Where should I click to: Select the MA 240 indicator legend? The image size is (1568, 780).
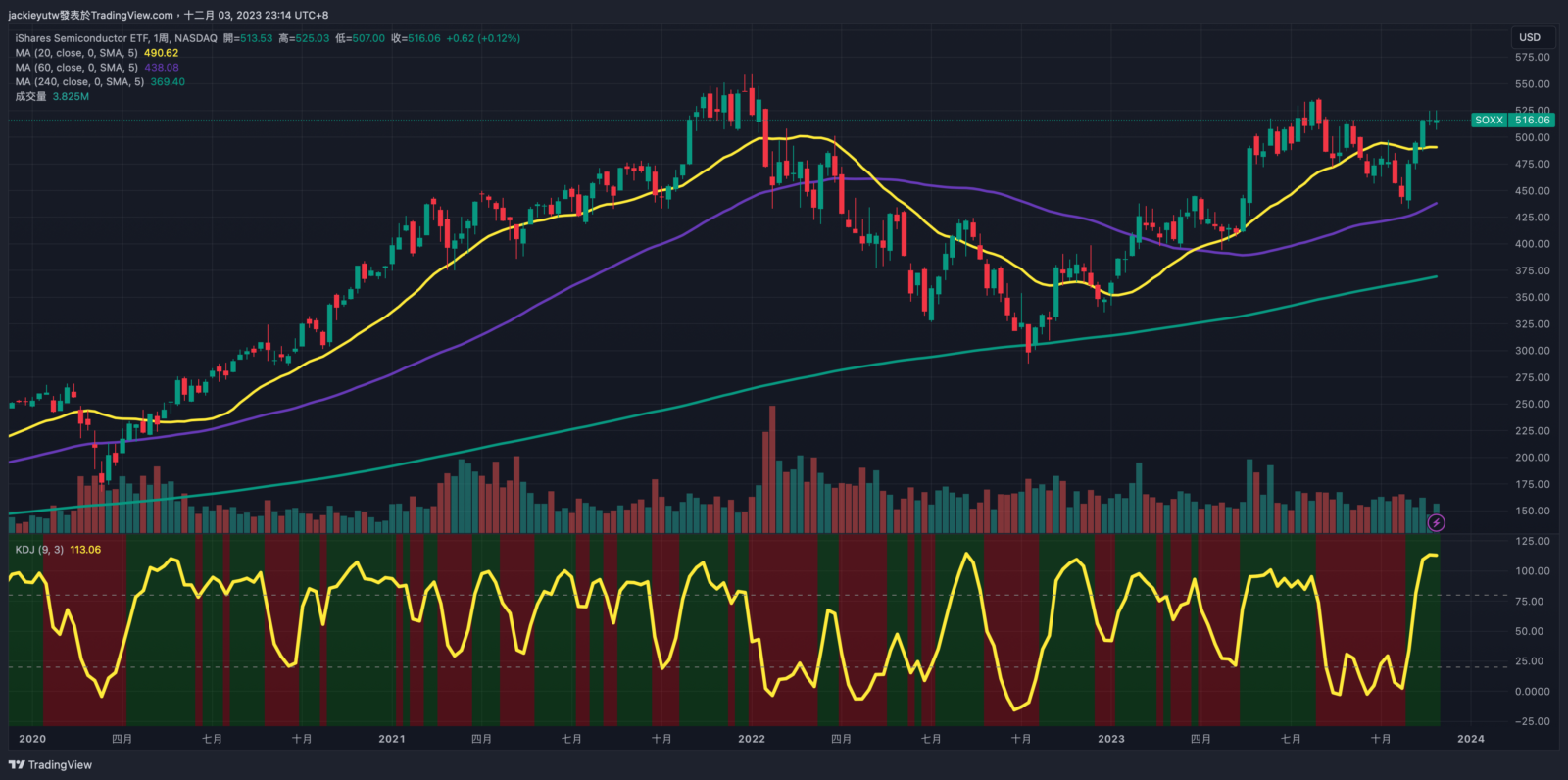point(79,82)
